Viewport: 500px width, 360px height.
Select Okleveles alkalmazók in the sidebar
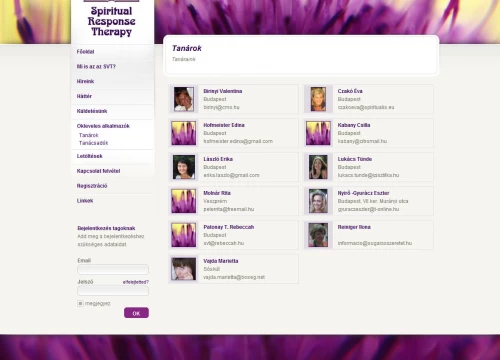[103, 126]
